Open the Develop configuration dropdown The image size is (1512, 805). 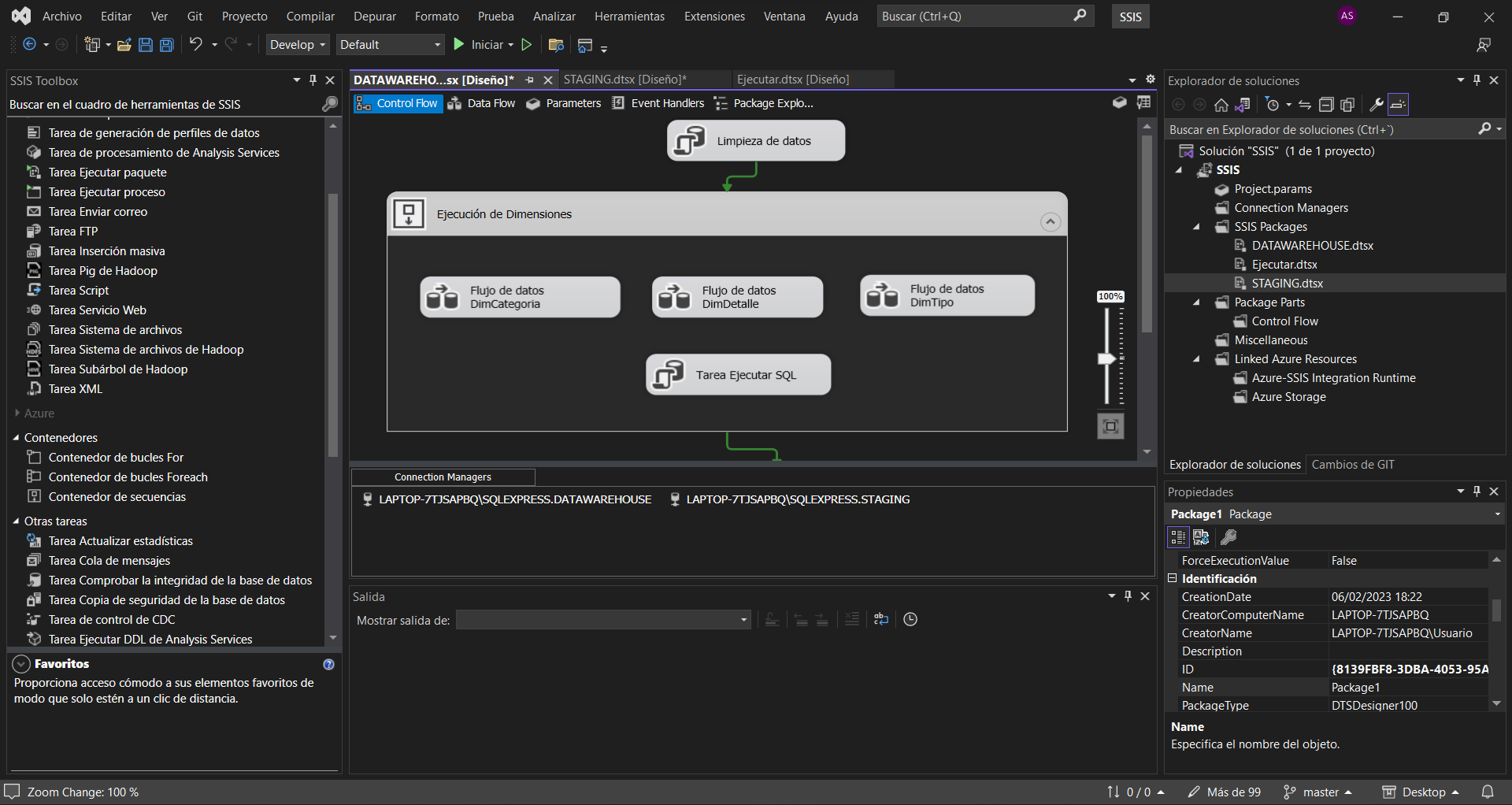tap(297, 45)
